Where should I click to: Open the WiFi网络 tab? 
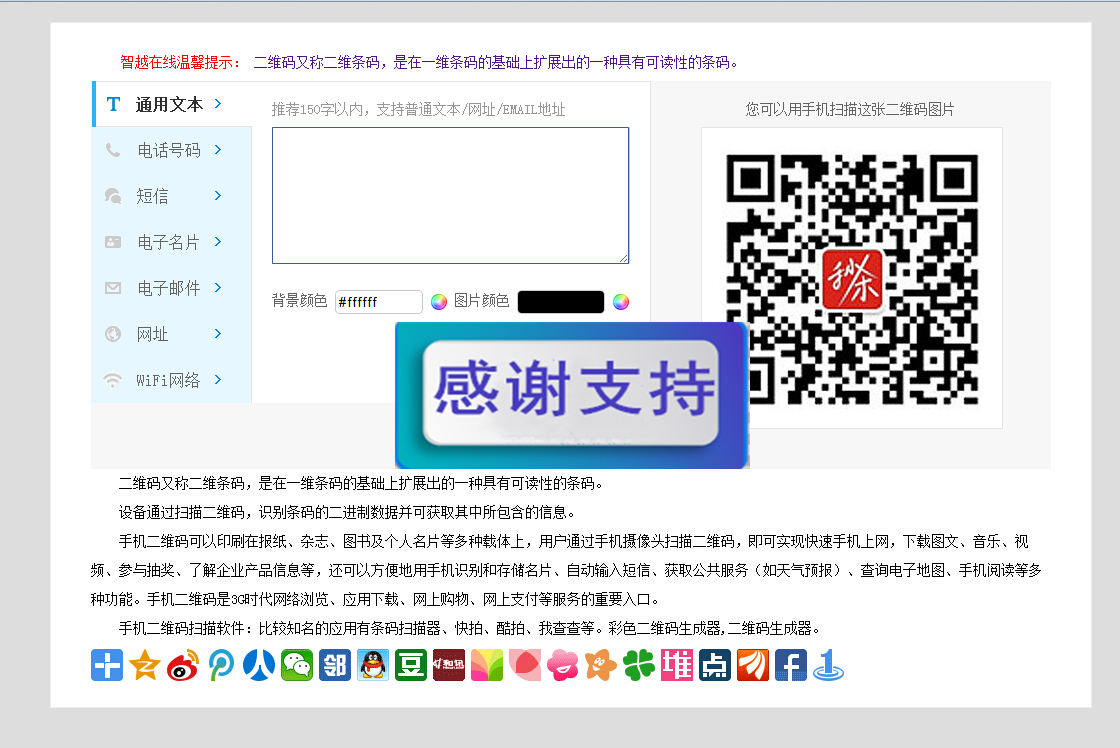pos(172,380)
